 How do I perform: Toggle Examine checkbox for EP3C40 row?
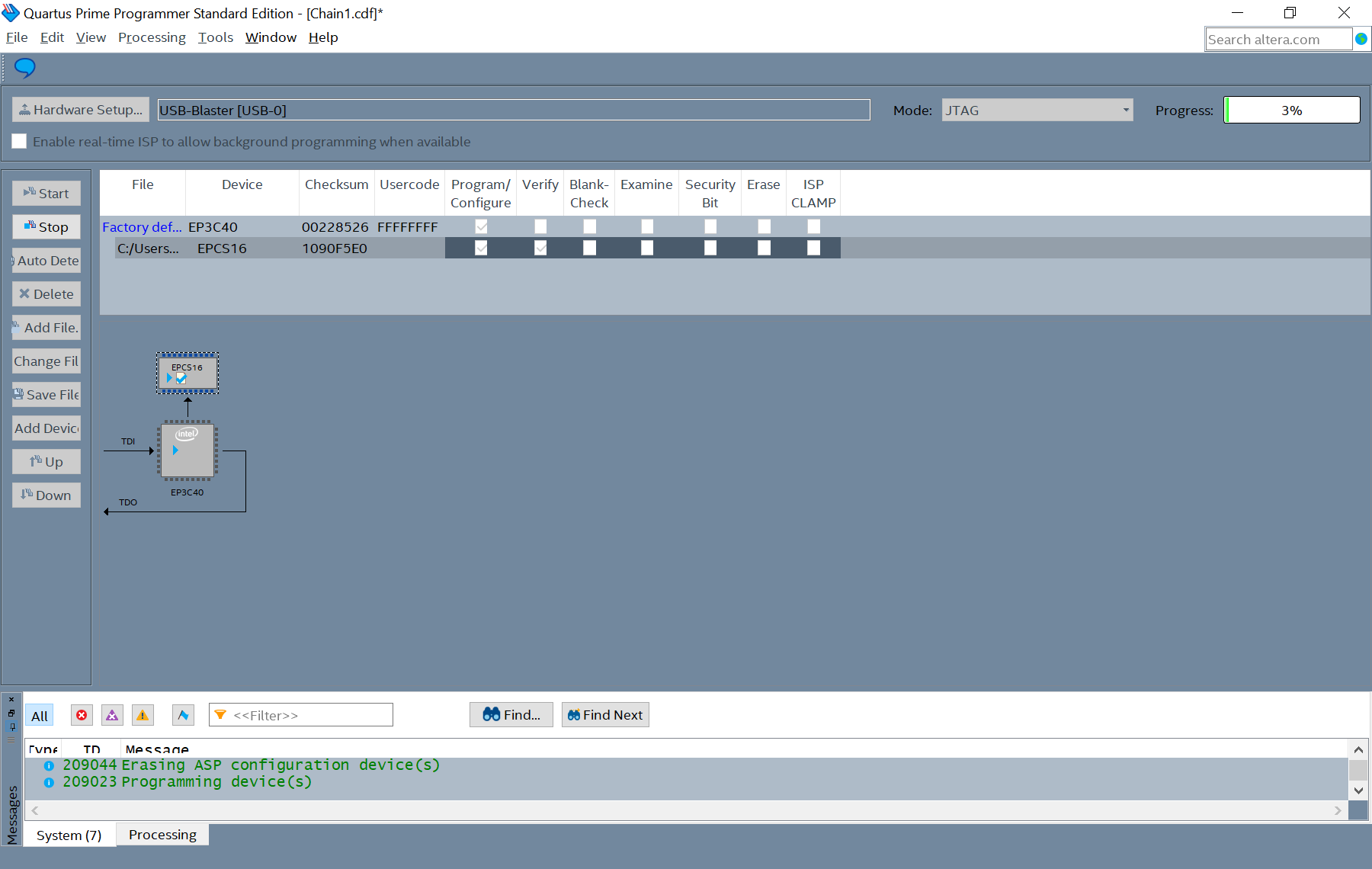pyautogui.click(x=647, y=226)
